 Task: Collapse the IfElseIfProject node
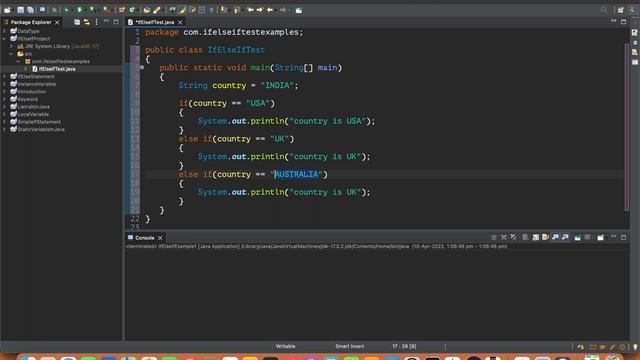(x=4, y=39)
